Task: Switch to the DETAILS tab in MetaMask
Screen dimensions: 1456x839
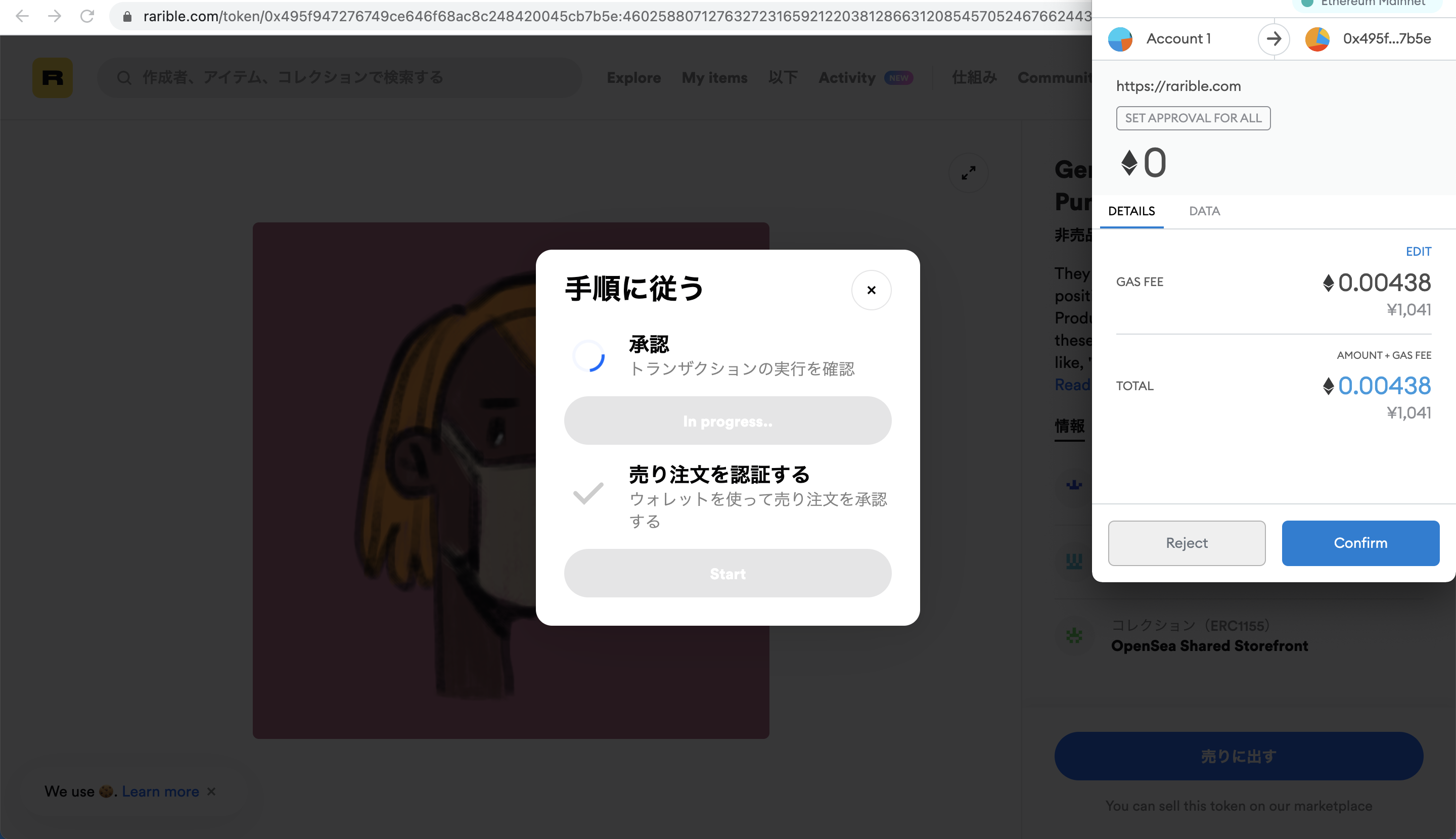Action: [1131, 211]
